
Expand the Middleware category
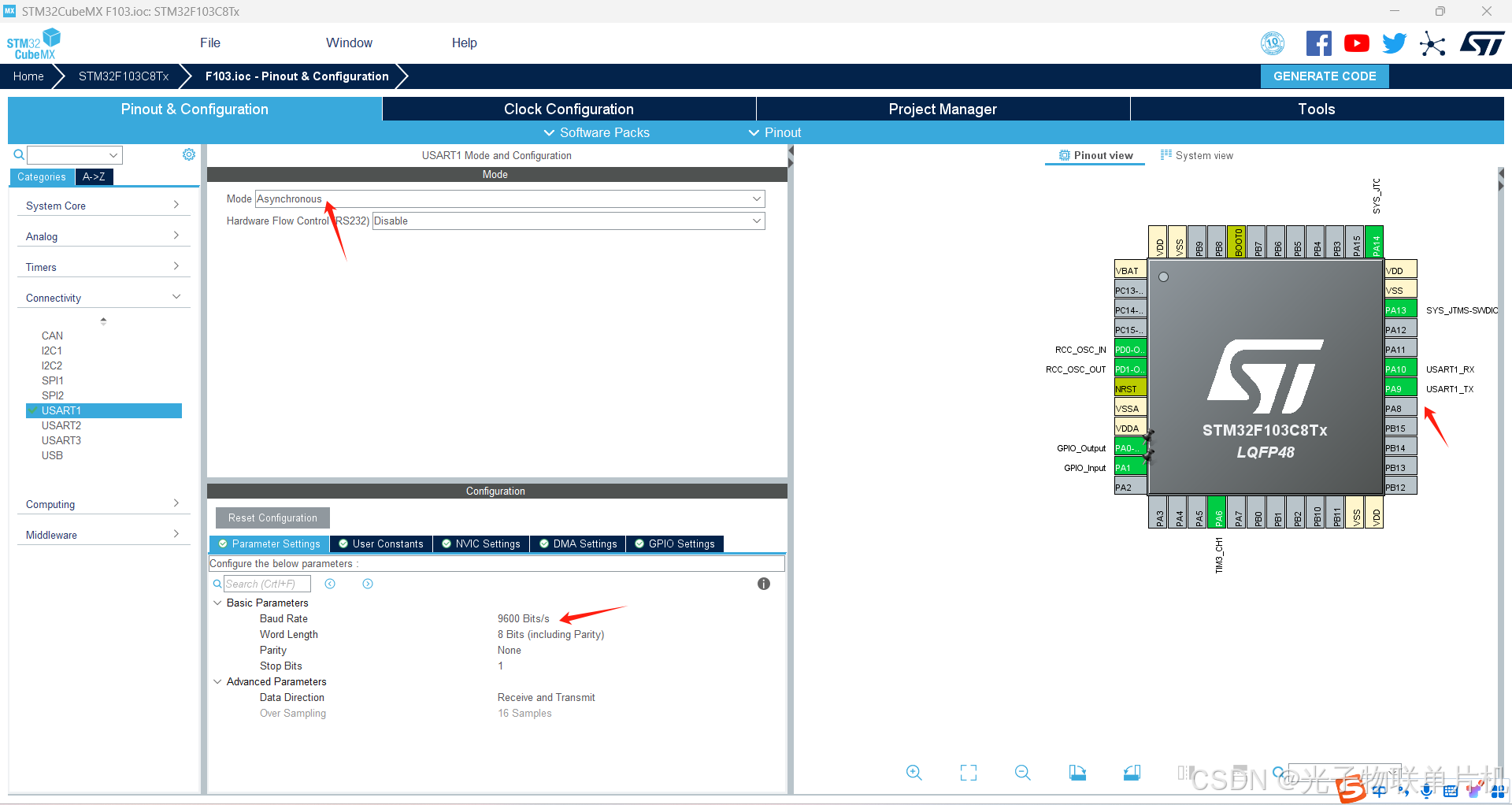103,535
